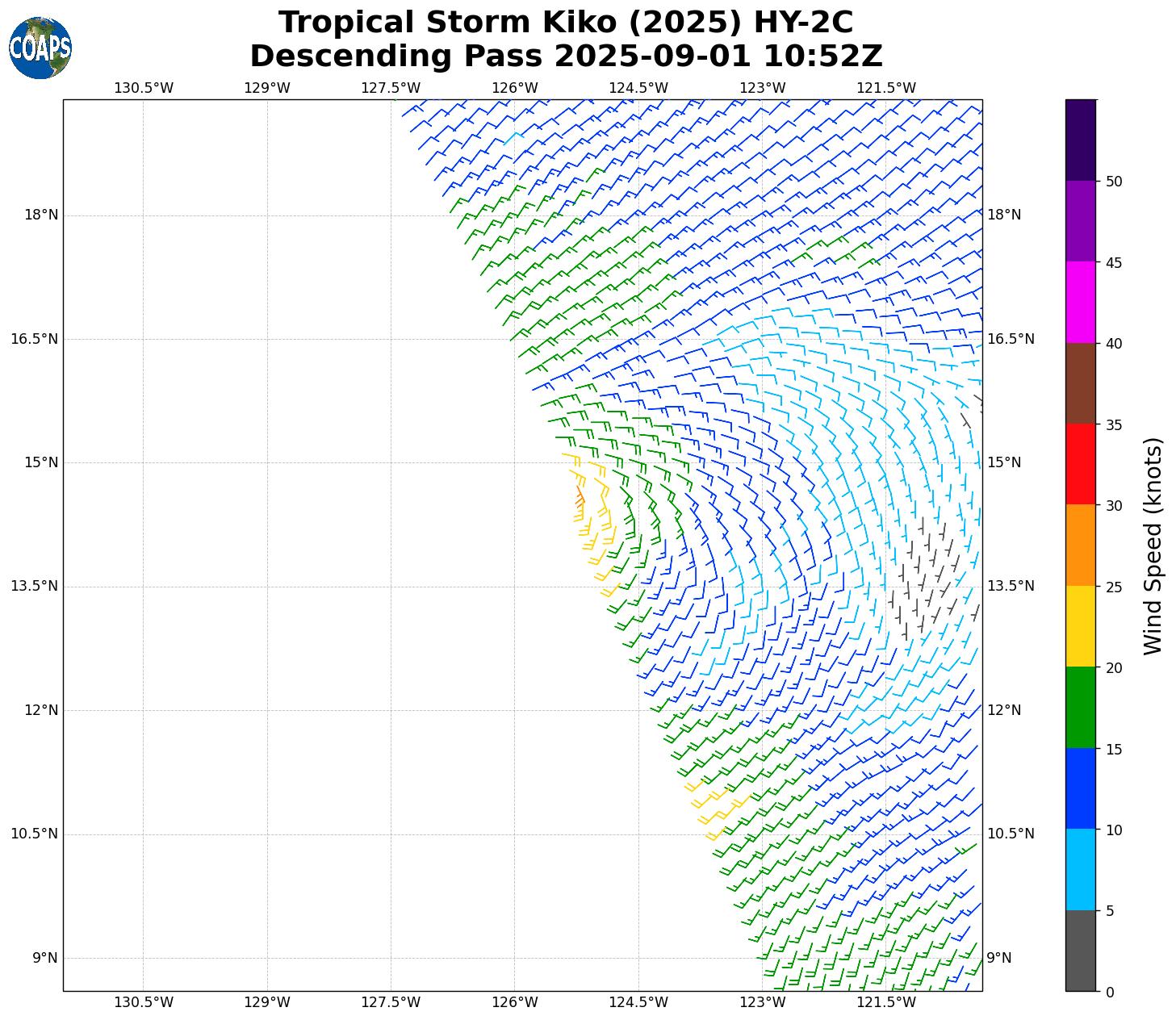The height and width of the screenshot is (1020, 1176).
Task: Select the brown 35–40 knot colorbar segment
Action: (x=1080, y=382)
